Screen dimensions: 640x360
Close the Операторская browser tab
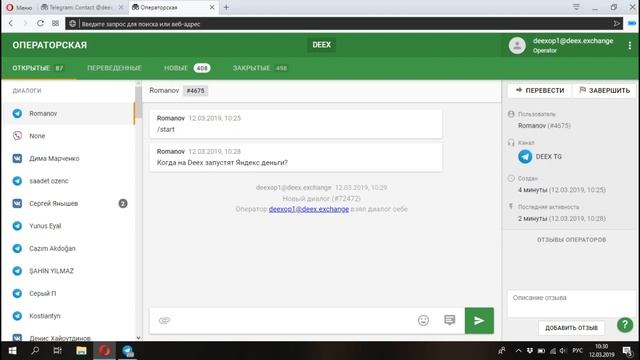click(212, 7)
